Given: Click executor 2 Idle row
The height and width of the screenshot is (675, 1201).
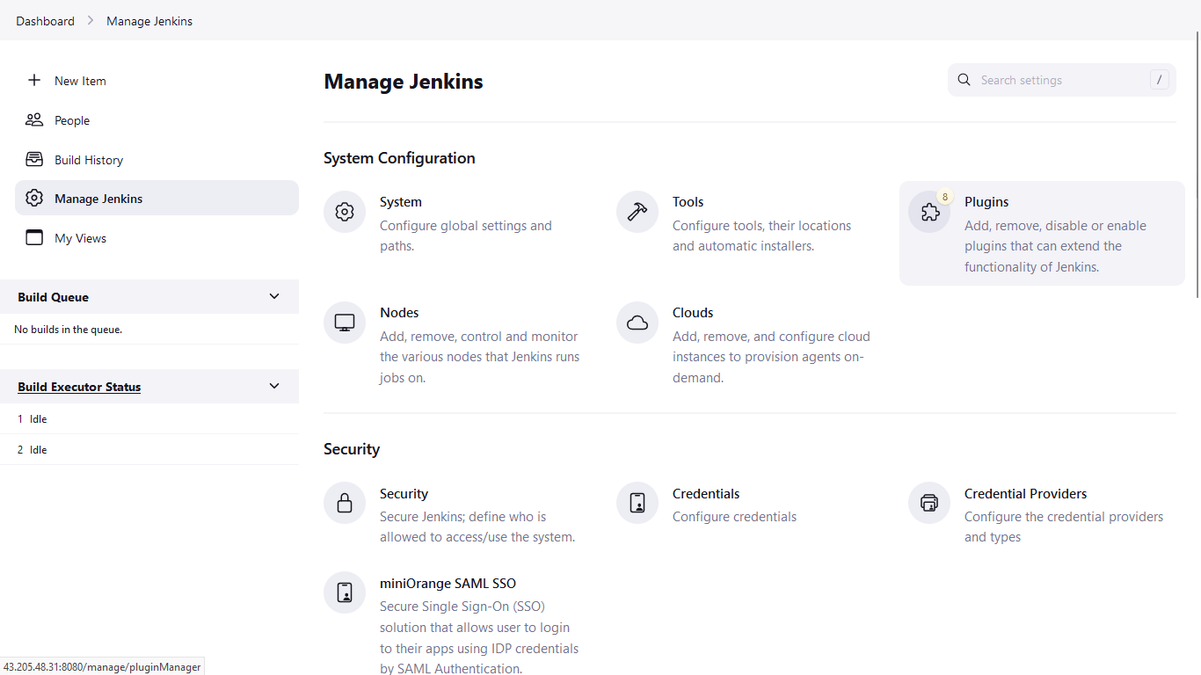Looking at the screenshot, I should (149, 450).
